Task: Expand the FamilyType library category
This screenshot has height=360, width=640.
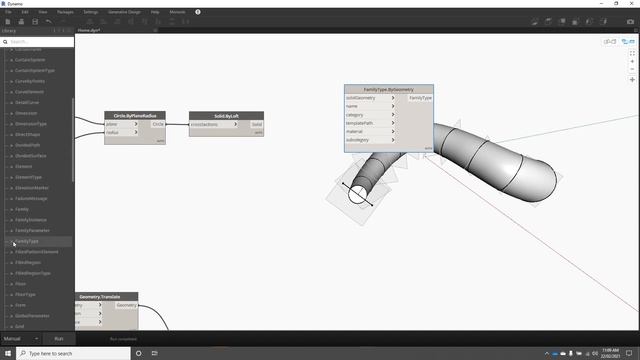Action: pos(11,241)
